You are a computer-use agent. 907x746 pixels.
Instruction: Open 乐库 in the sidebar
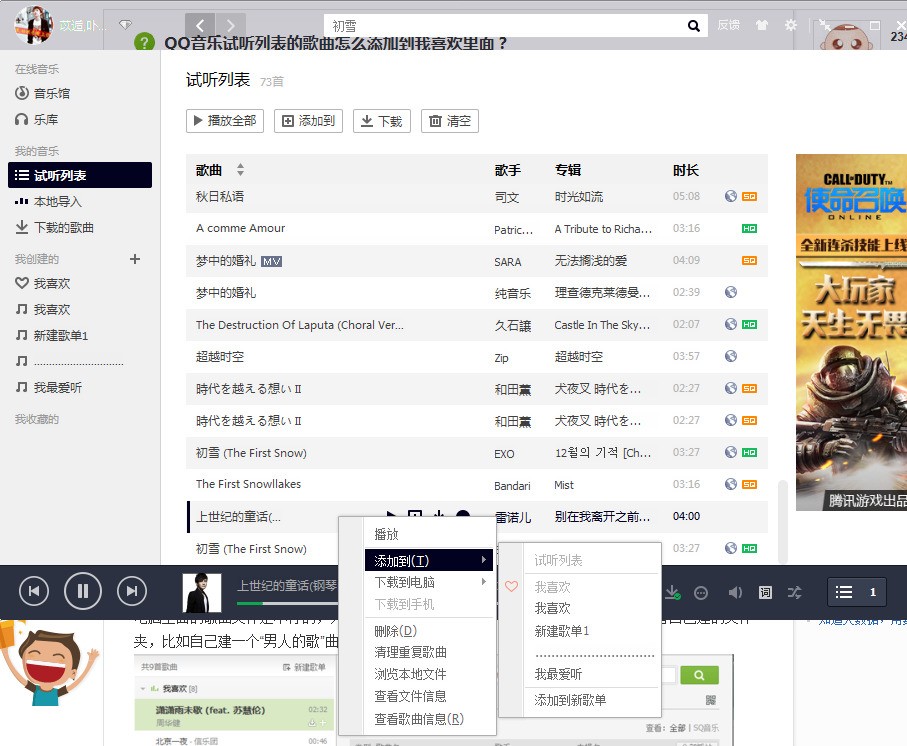point(37,120)
